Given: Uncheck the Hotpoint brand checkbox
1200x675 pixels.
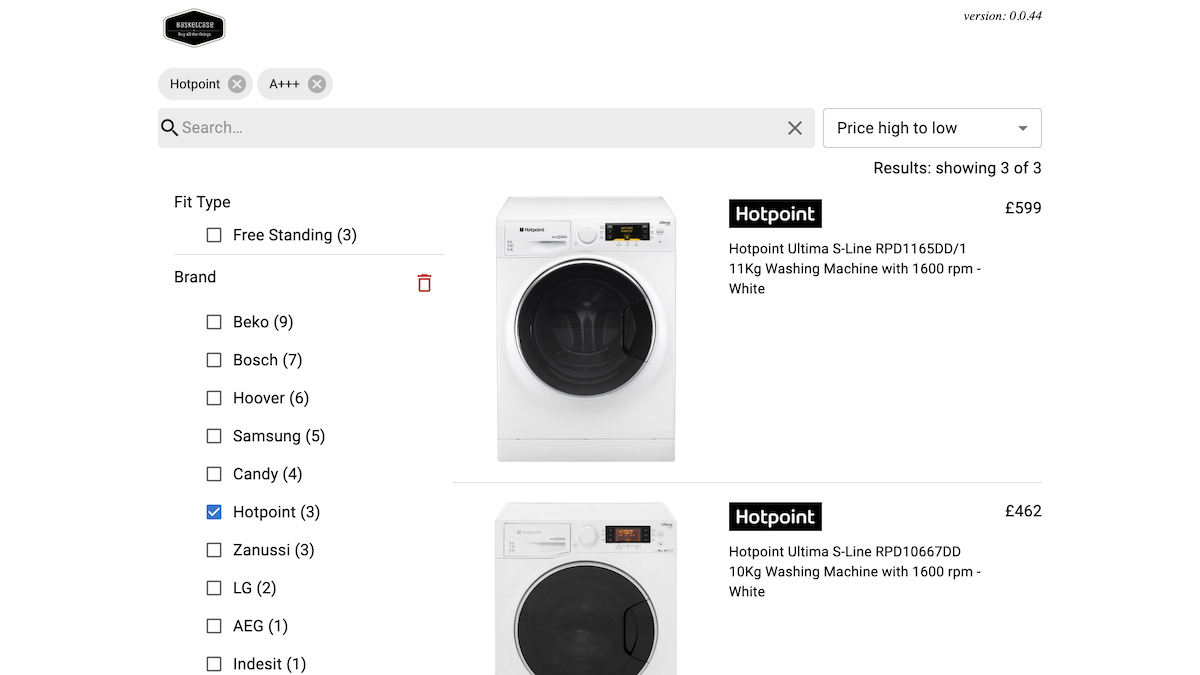Looking at the screenshot, I should [x=214, y=512].
